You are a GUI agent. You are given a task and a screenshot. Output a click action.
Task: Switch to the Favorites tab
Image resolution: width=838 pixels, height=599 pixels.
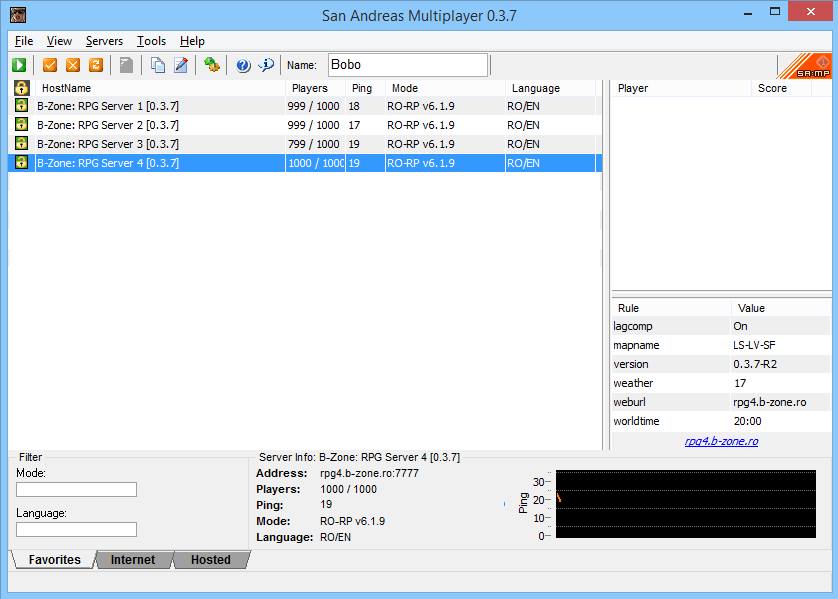54,559
